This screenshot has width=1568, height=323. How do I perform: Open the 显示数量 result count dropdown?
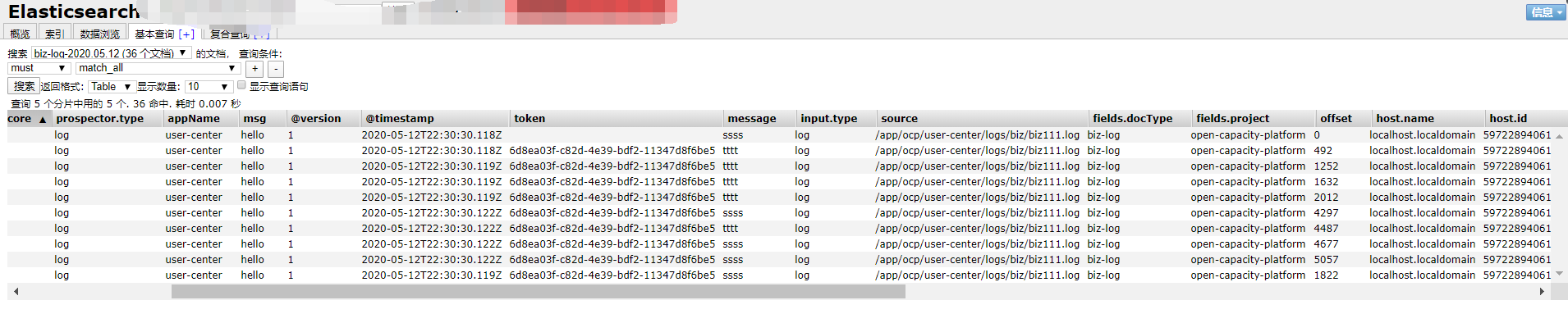[x=209, y=86]
